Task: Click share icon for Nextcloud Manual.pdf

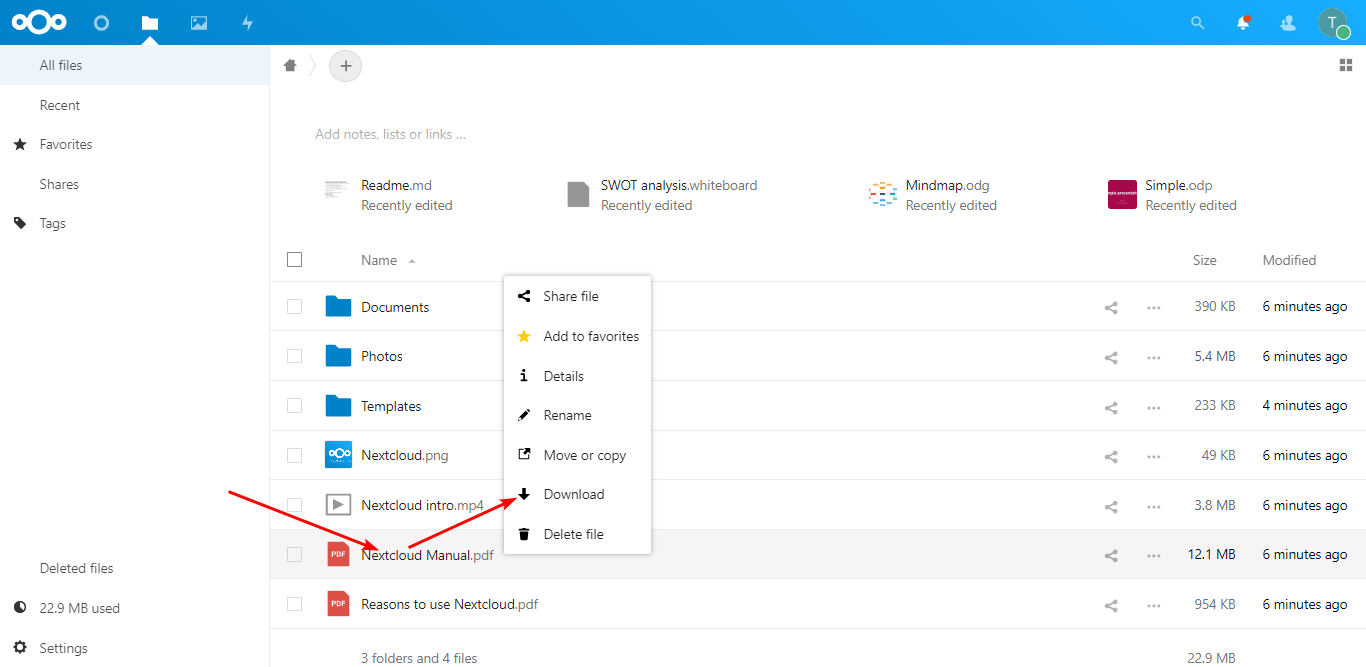Action: 1110,555
